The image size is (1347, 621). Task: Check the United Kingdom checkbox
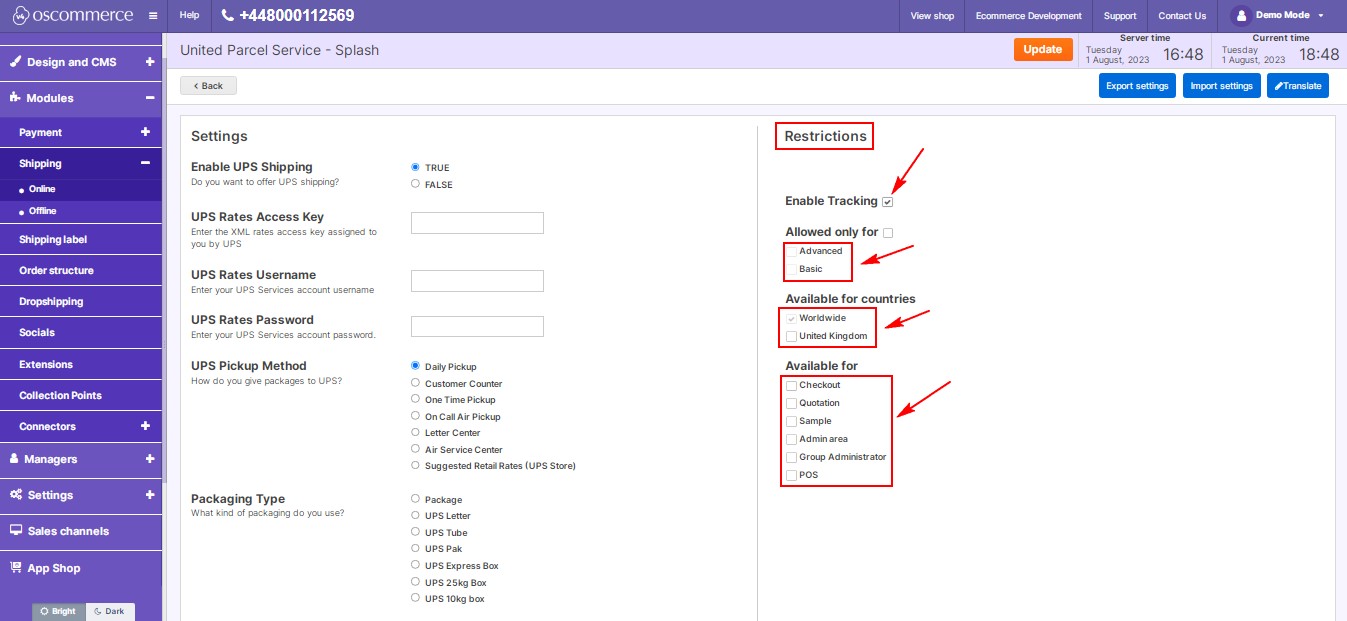pos(791,336)
